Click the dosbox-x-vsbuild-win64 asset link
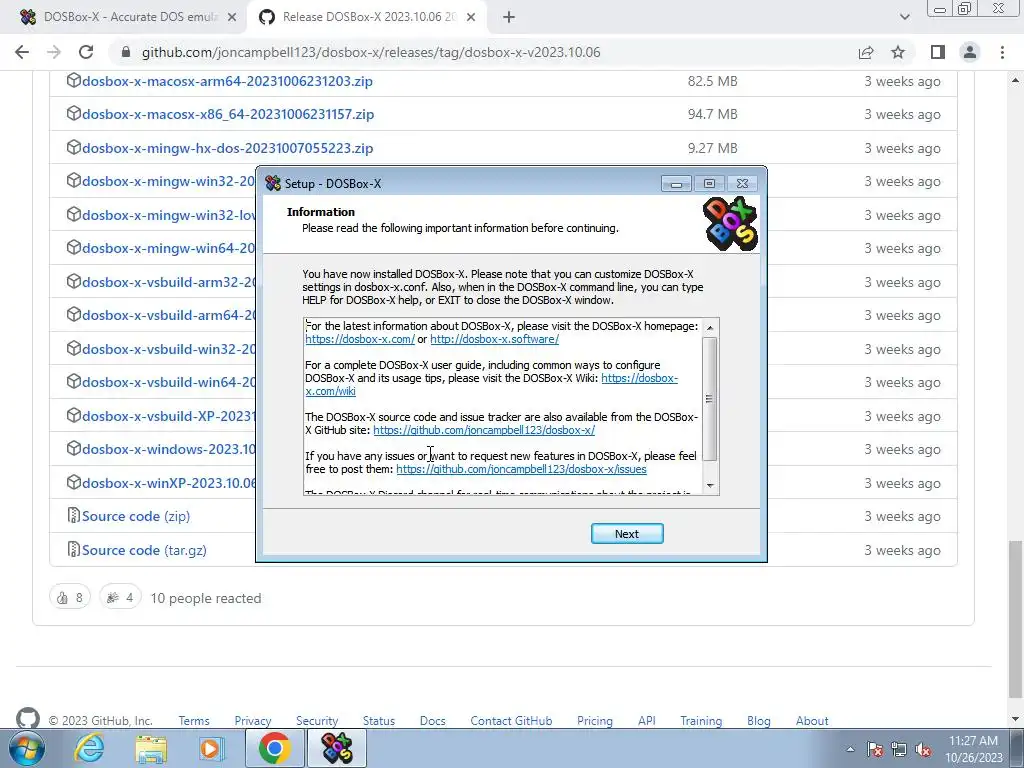1024x768 pixels. coord(168,382)
